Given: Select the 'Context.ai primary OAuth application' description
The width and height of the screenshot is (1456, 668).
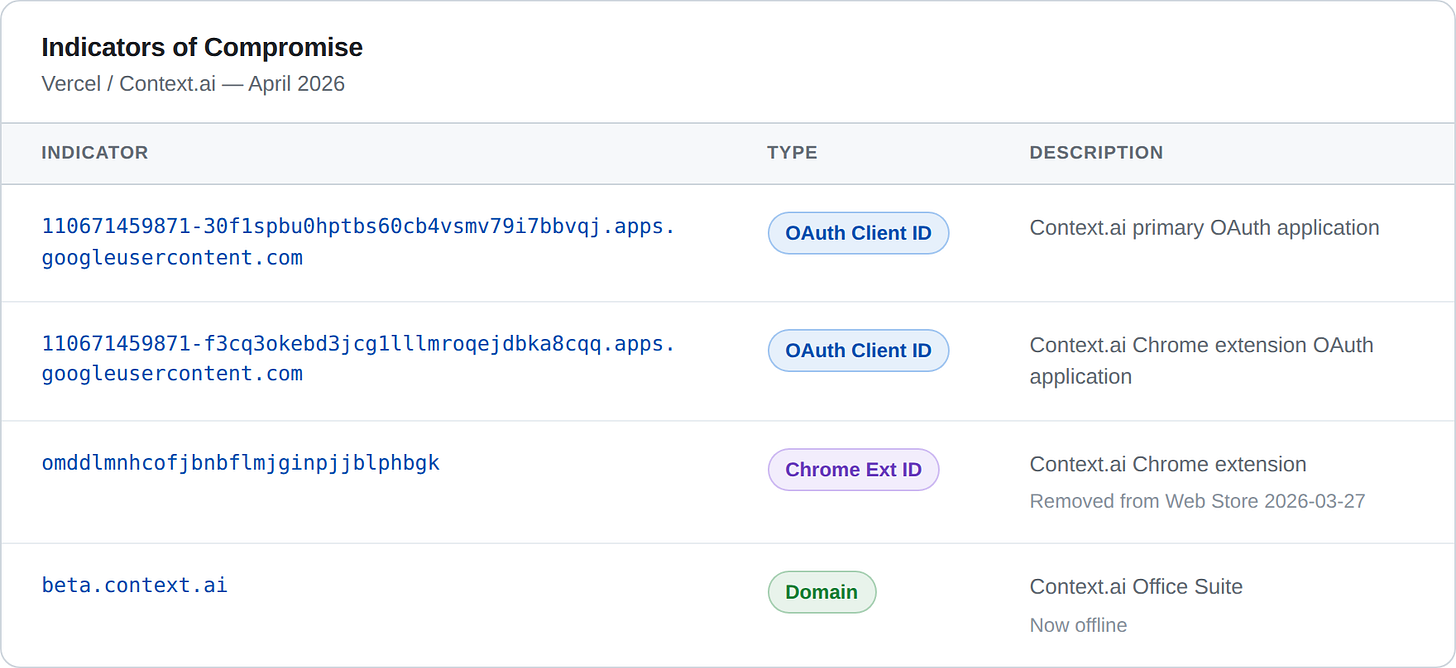Looking at the screenshot, I should point(1204,228).
